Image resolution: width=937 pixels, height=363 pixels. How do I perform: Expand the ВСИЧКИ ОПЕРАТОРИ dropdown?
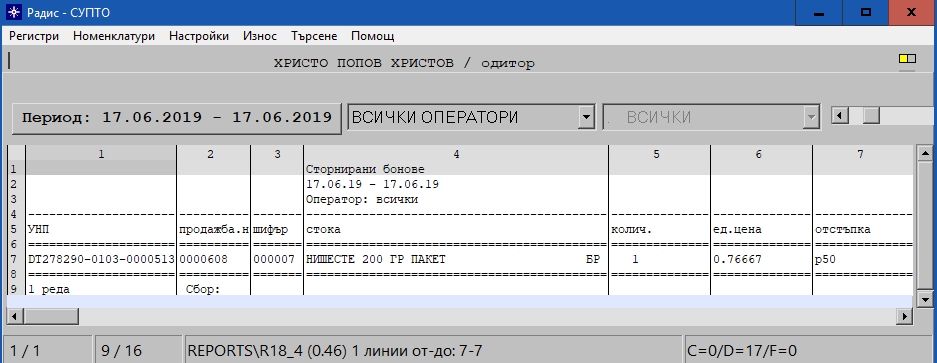(586, 117)
